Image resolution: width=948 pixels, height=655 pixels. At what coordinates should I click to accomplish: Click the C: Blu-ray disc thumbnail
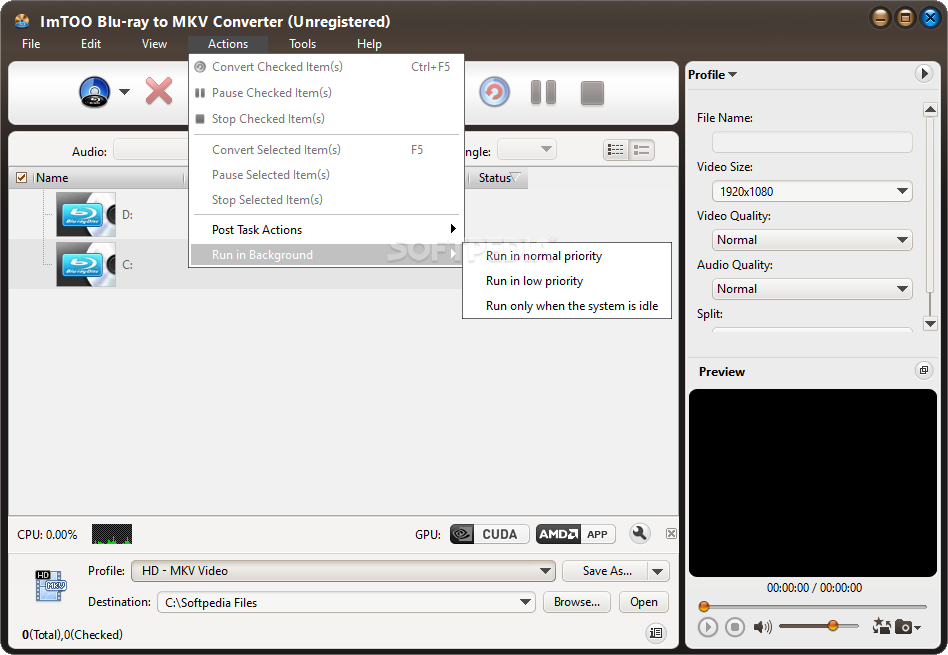point(86,264)
